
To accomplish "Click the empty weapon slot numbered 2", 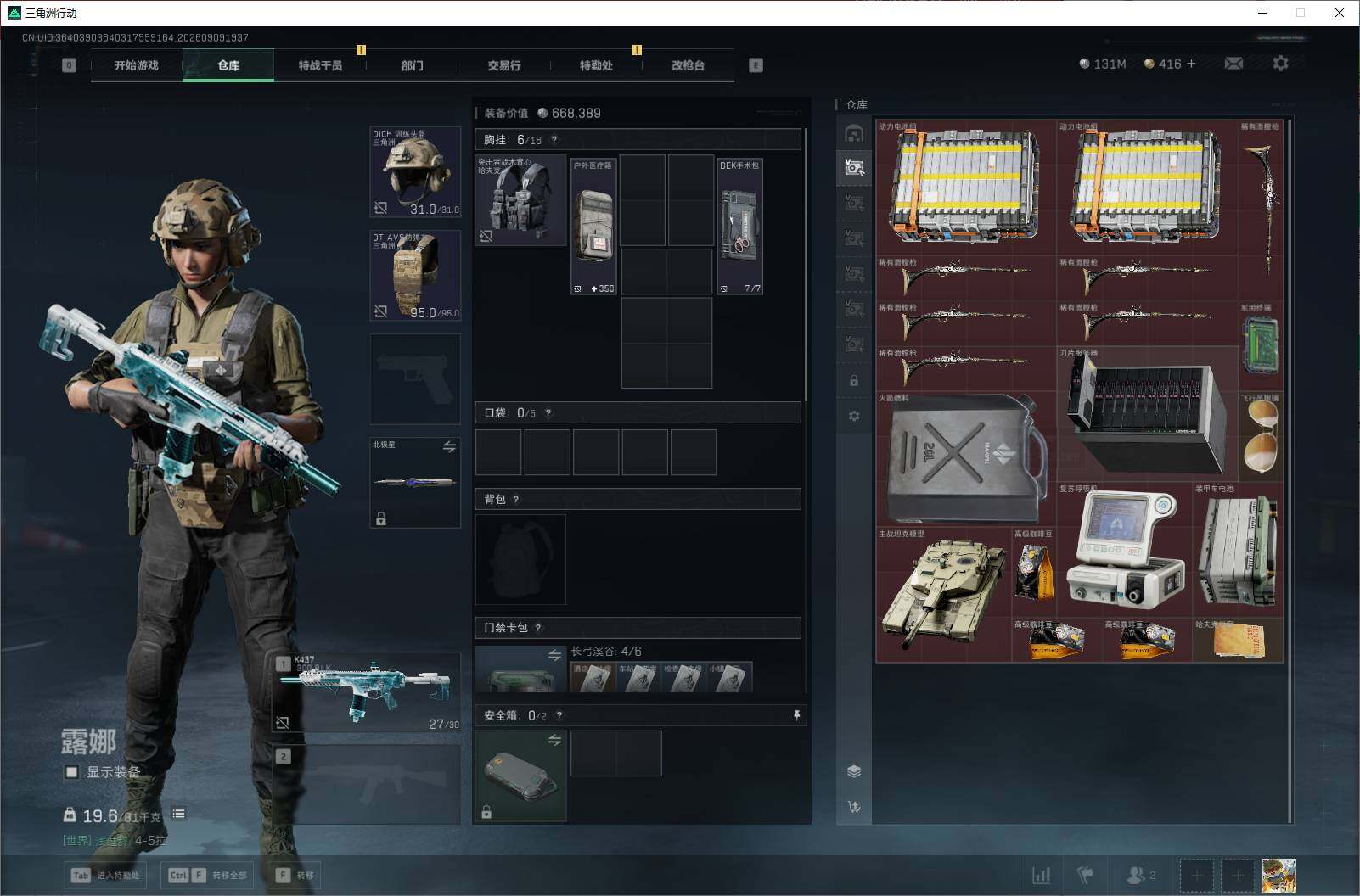I will coord(366,784).
